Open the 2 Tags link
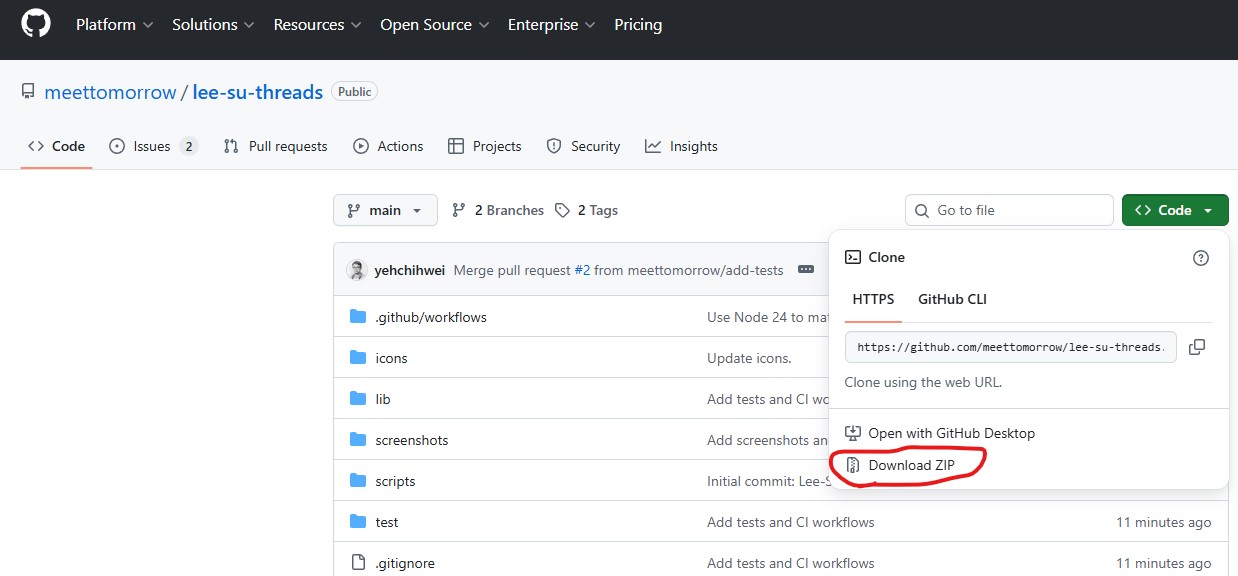 point(587,210)
